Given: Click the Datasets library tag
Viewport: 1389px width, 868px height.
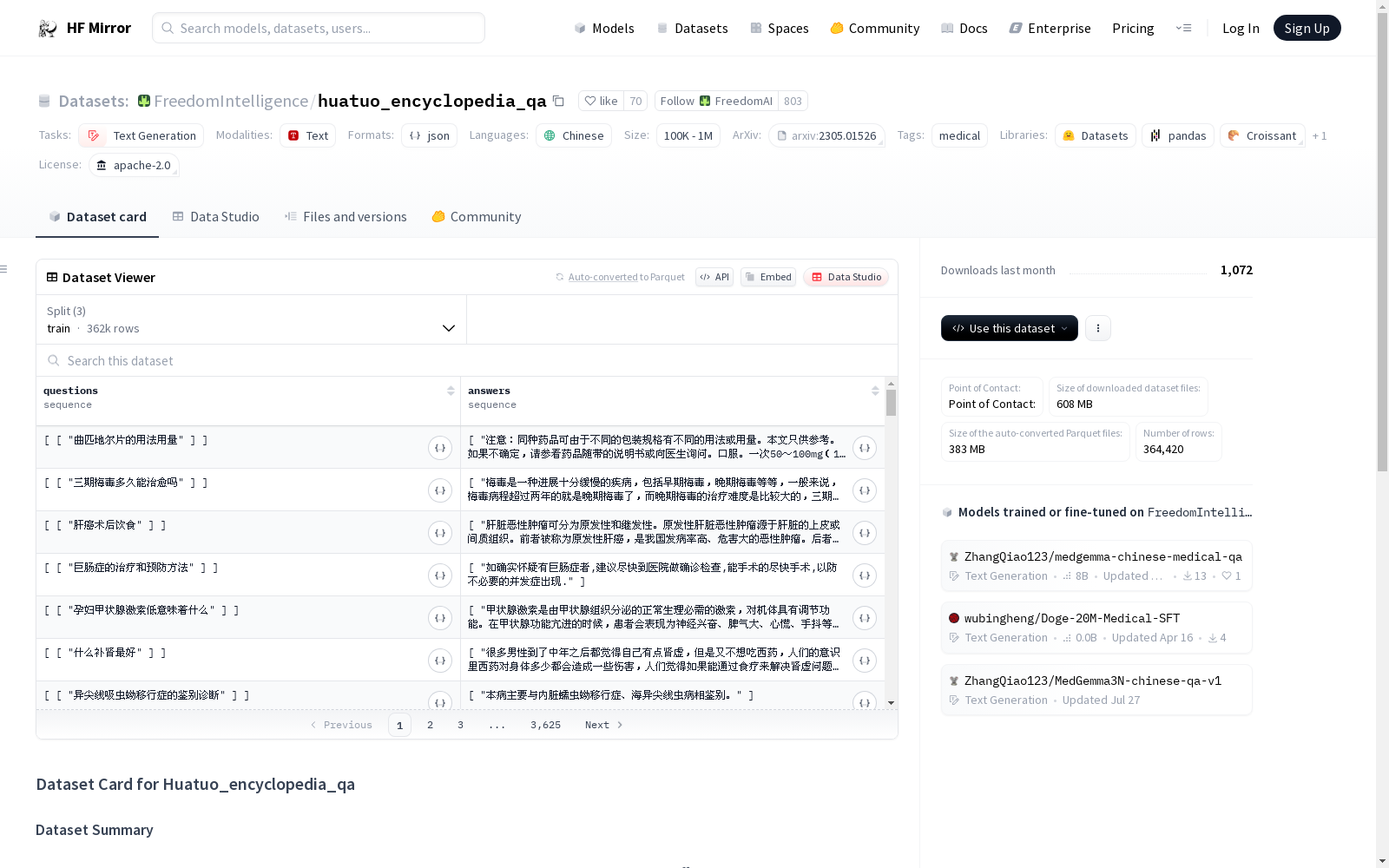Looking at the screenshot, I should click(x=1096, y=135).
